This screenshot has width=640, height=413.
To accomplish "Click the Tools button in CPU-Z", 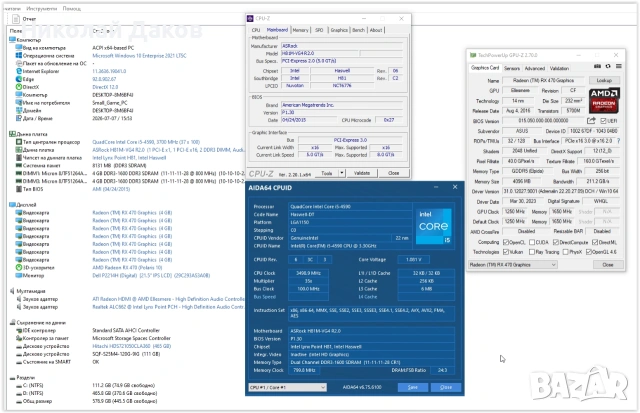I will [x=327, y=173].
